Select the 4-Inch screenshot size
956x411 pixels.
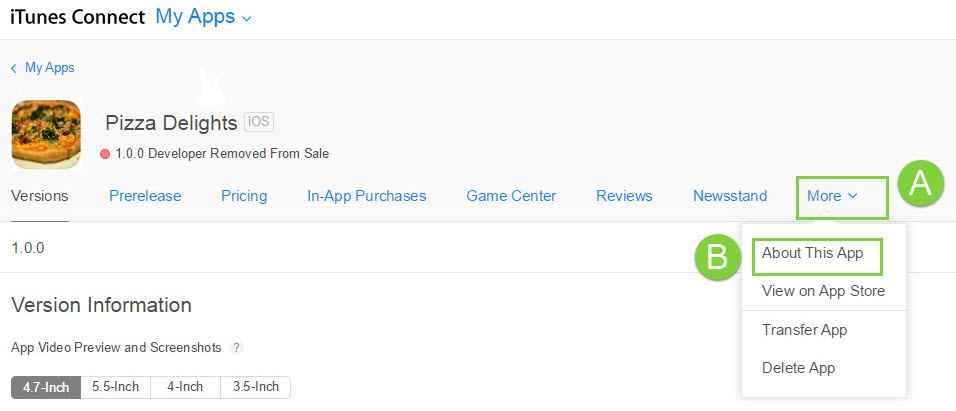click(185, 387)
